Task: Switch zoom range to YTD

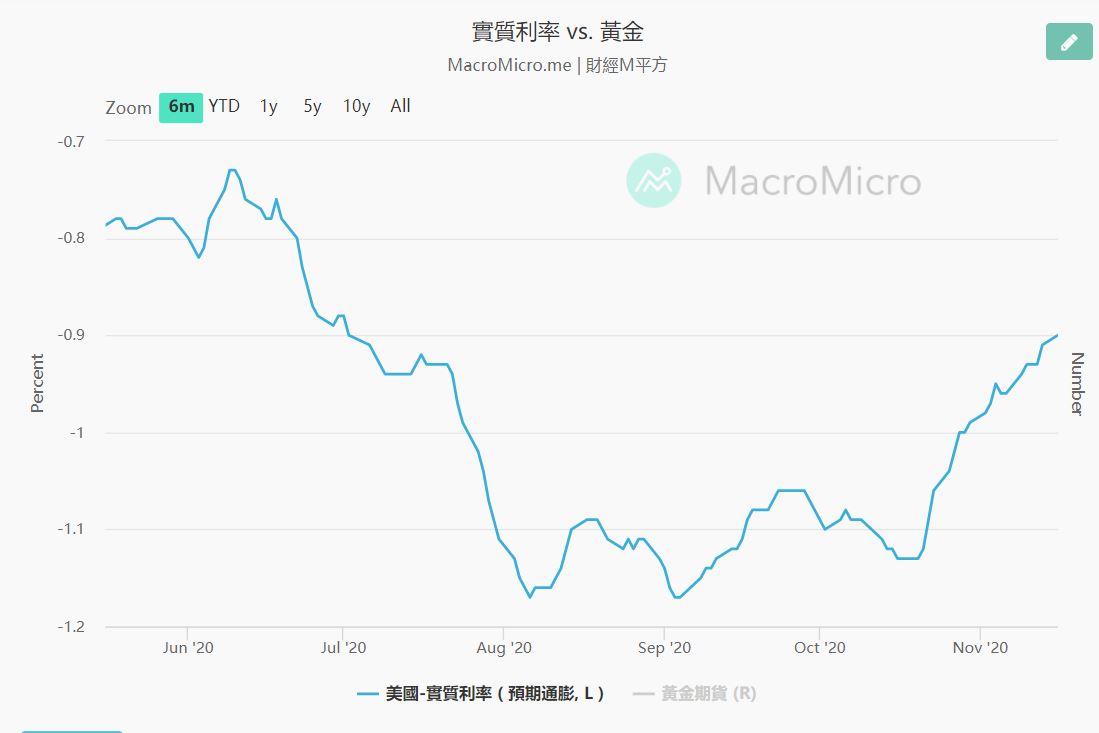Action: coord(224,106)
